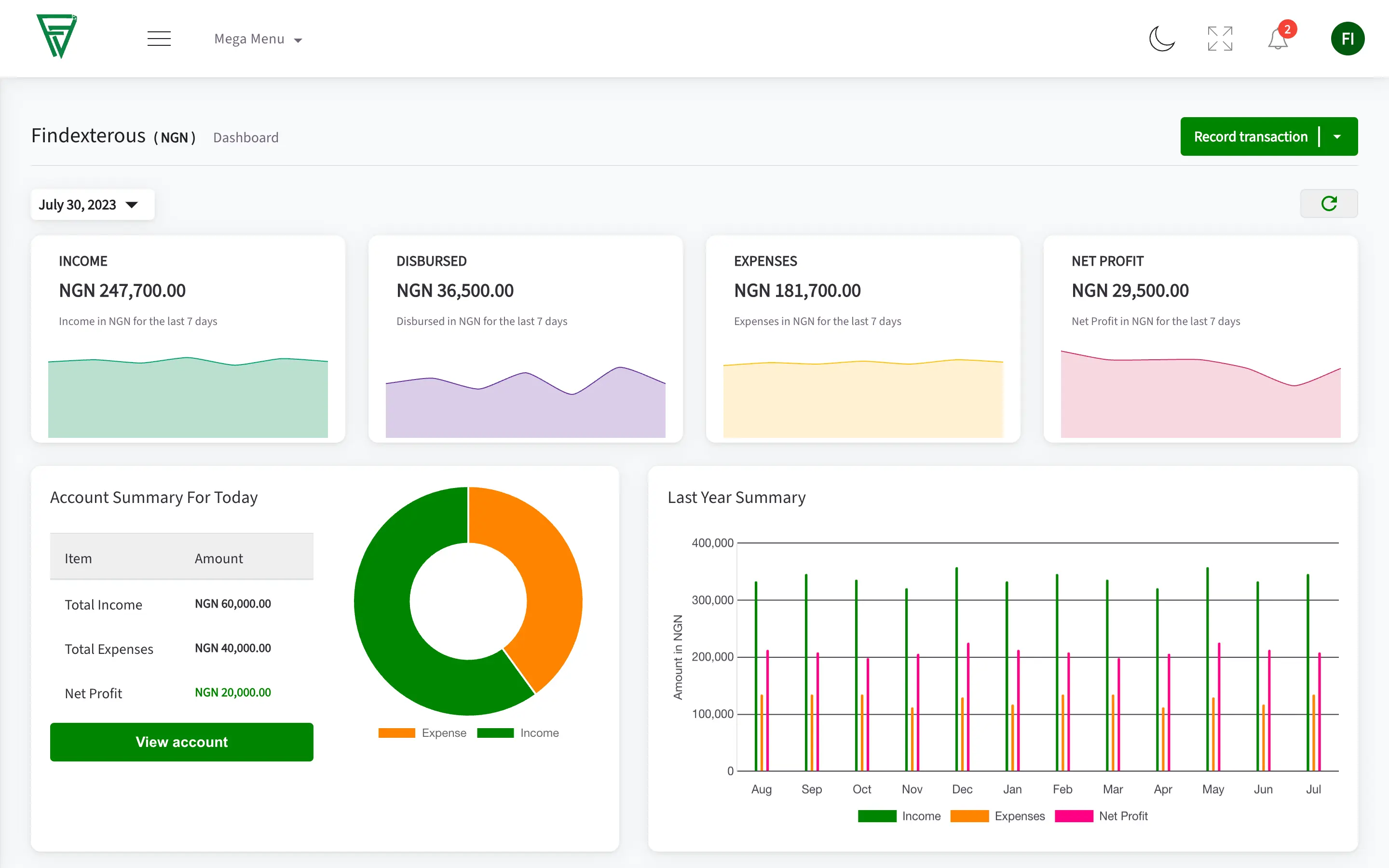Click the Aug label on bar chart
The height and width of the screenshot is (868, 1389).
coord(761,789)
